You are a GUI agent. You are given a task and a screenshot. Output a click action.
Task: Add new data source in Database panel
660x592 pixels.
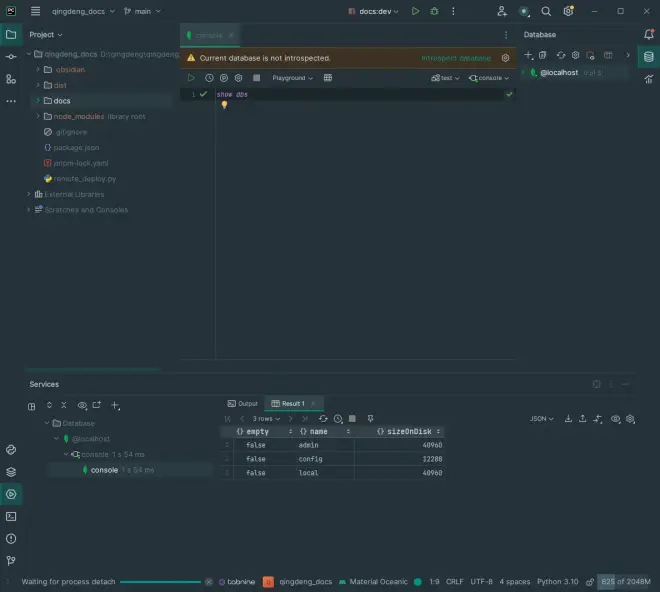(x=528, y=55)
